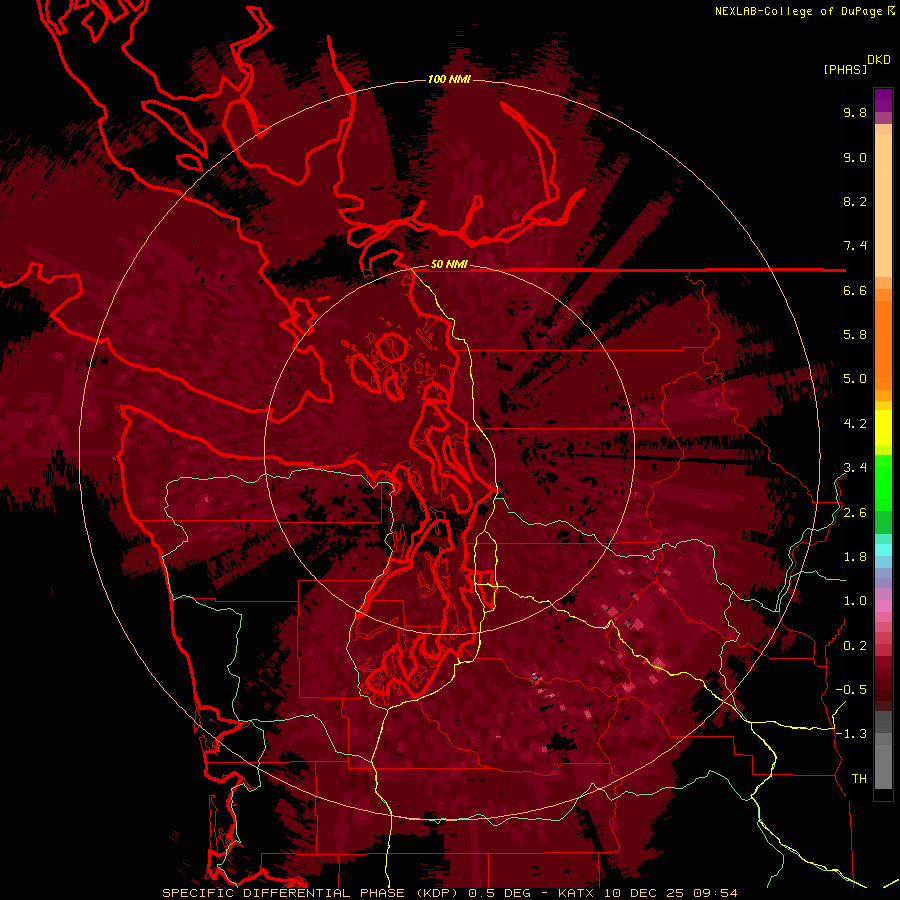Image resolution: width=900 pixels, height=900 pixels.
Task: Click the 10 DEC 25 date text
Action: pyautogui.click(x=642, y=893)
